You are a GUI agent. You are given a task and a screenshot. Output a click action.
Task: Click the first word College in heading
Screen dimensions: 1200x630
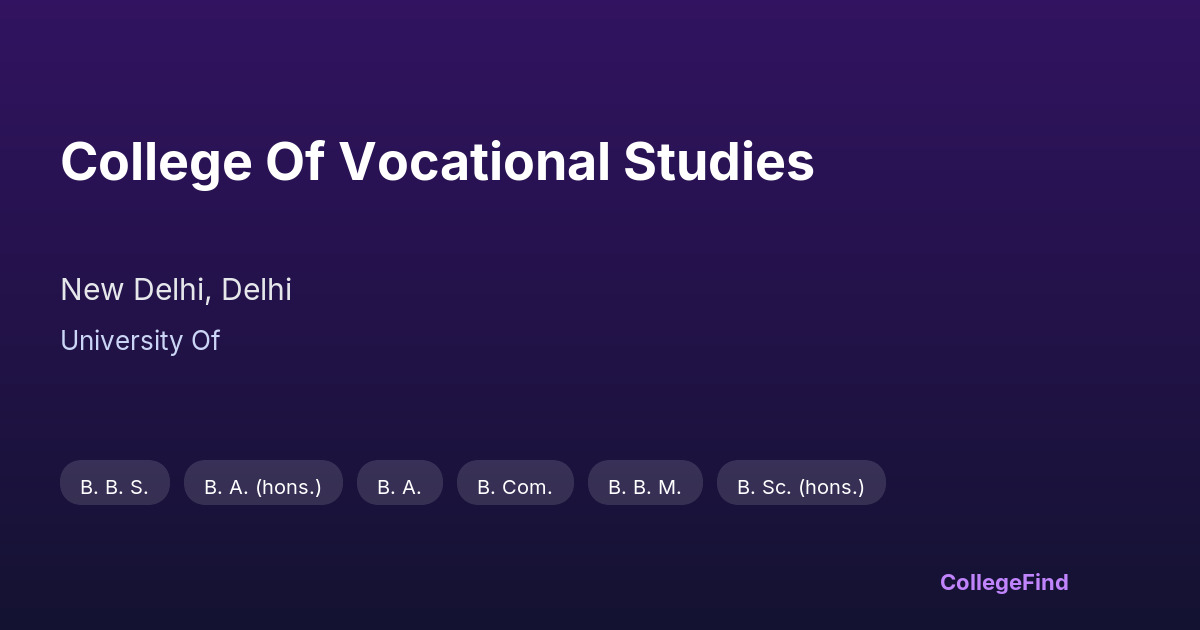(156, 162)
